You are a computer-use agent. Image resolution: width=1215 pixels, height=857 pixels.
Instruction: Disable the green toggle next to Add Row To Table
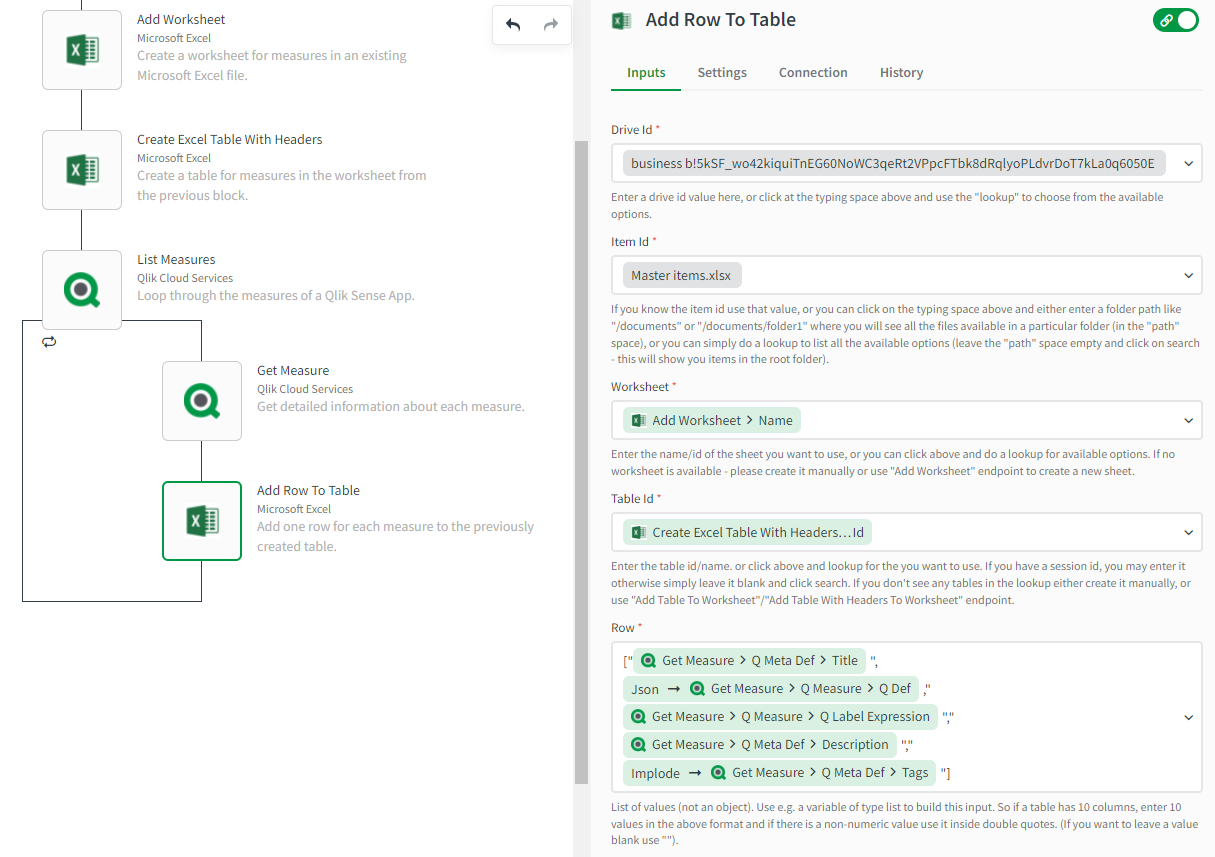point(1176,20)
